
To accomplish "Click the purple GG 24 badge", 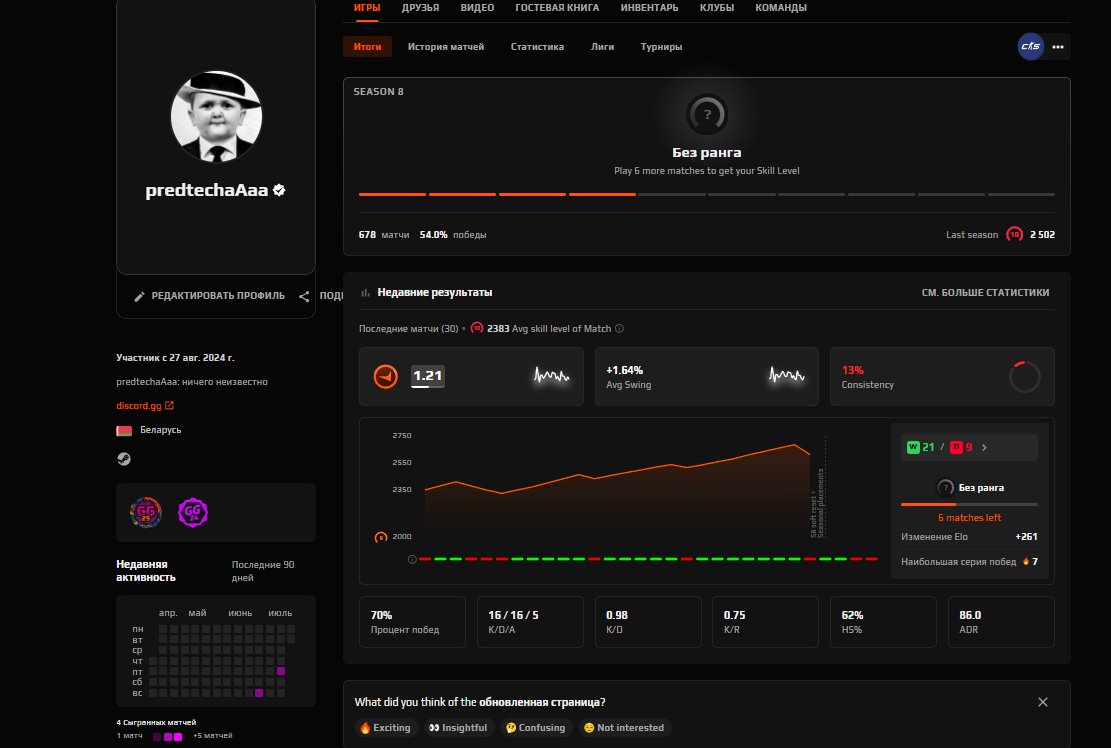I will click(193, 513).
